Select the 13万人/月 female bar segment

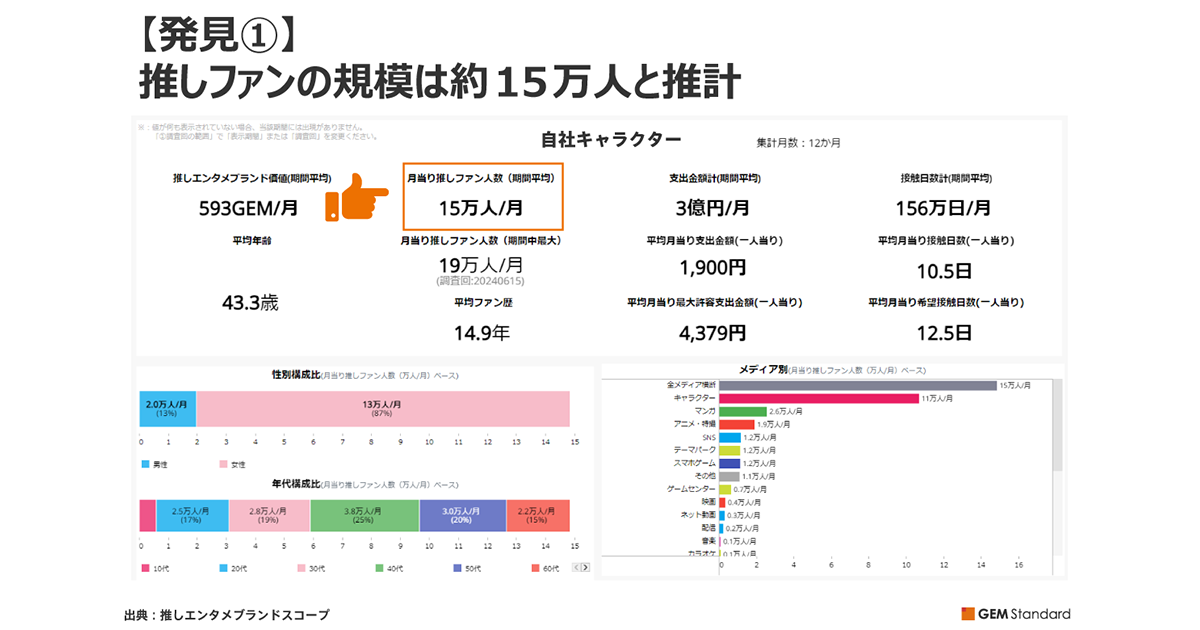click(382, 408)
